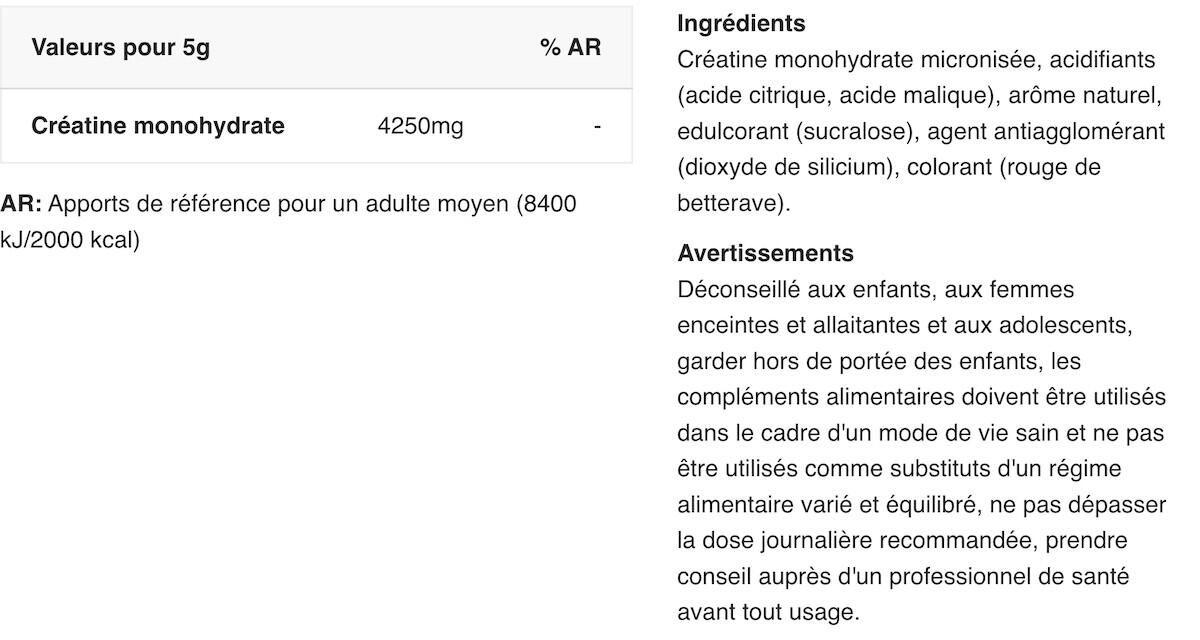
Task: Click the "% AR" column header
Action: coord(570,48)
